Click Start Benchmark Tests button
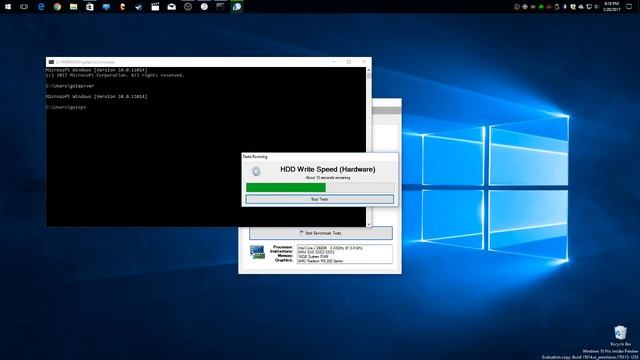The width and height of the screenshot is (640, 360). pyautogui.click(x=321, y=233)
